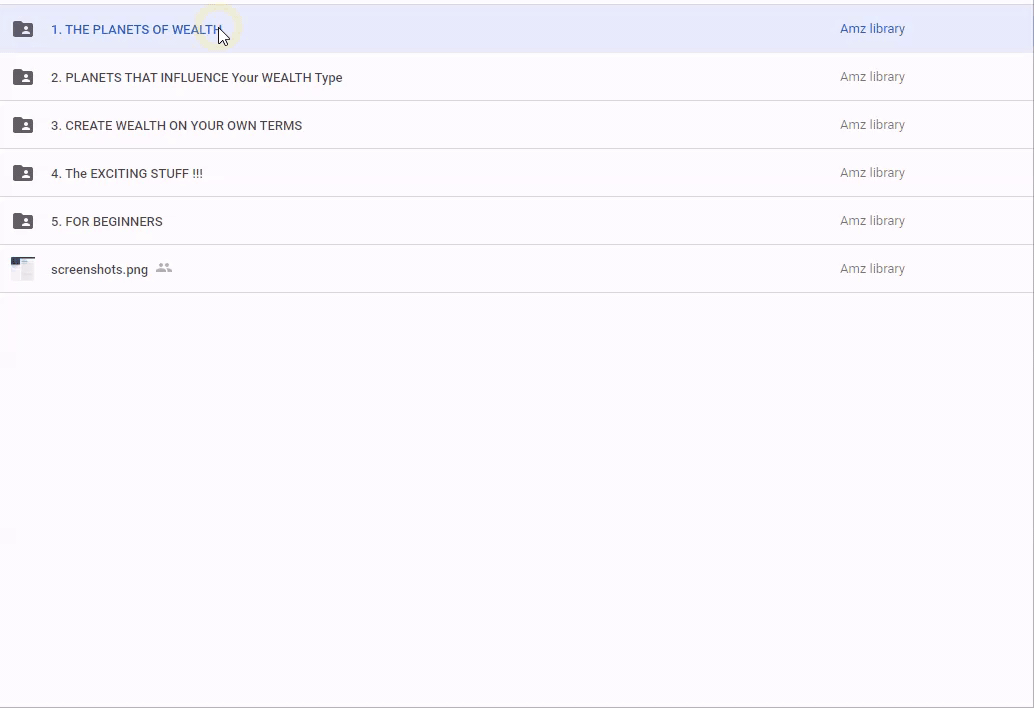Click folder icon beside PLANETS THAT INFLUENCE
Image resolution: width=1034 pixels, height=708 pixels.
22,77
